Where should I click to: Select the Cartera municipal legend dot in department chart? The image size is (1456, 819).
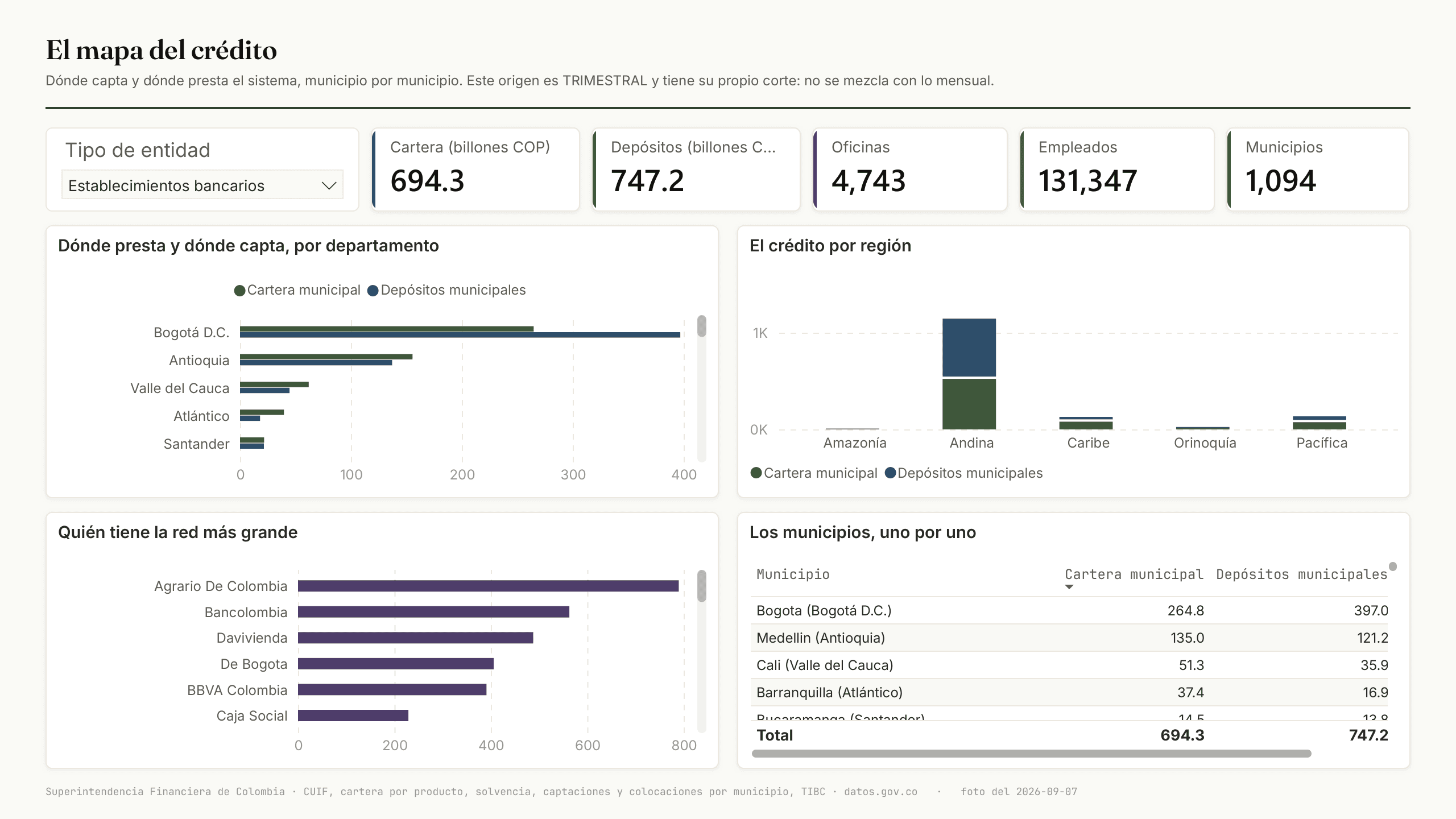click(239, 291)
